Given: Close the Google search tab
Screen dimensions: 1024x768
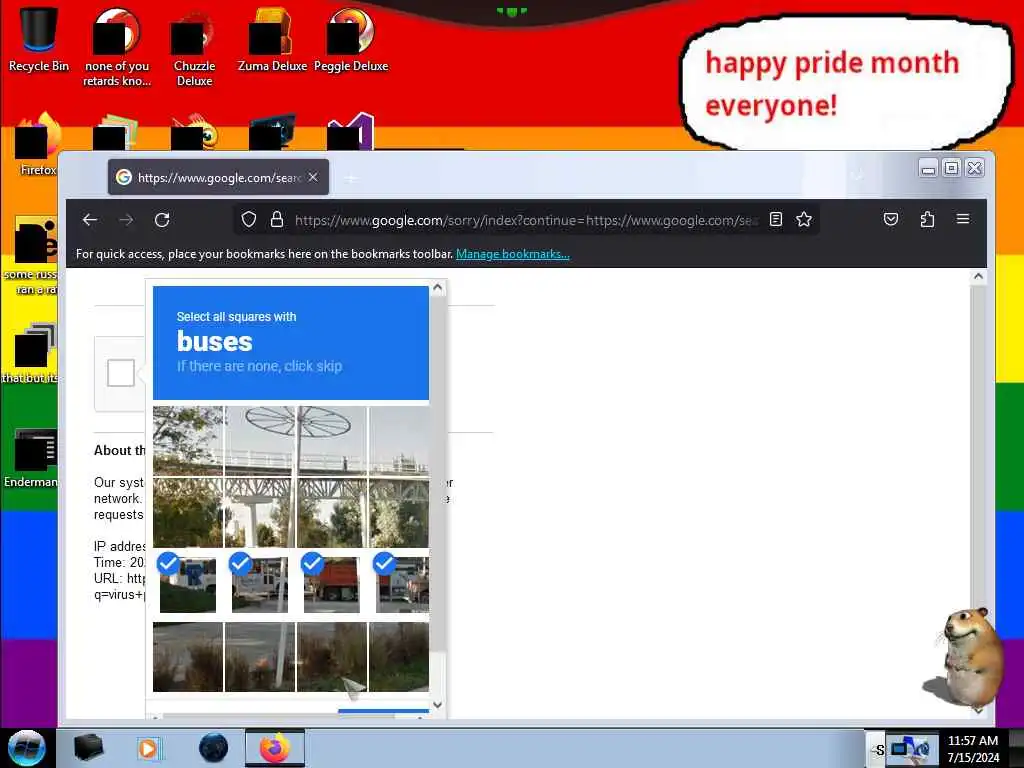Looking at the screenshot, I should [x=313, y=177].
